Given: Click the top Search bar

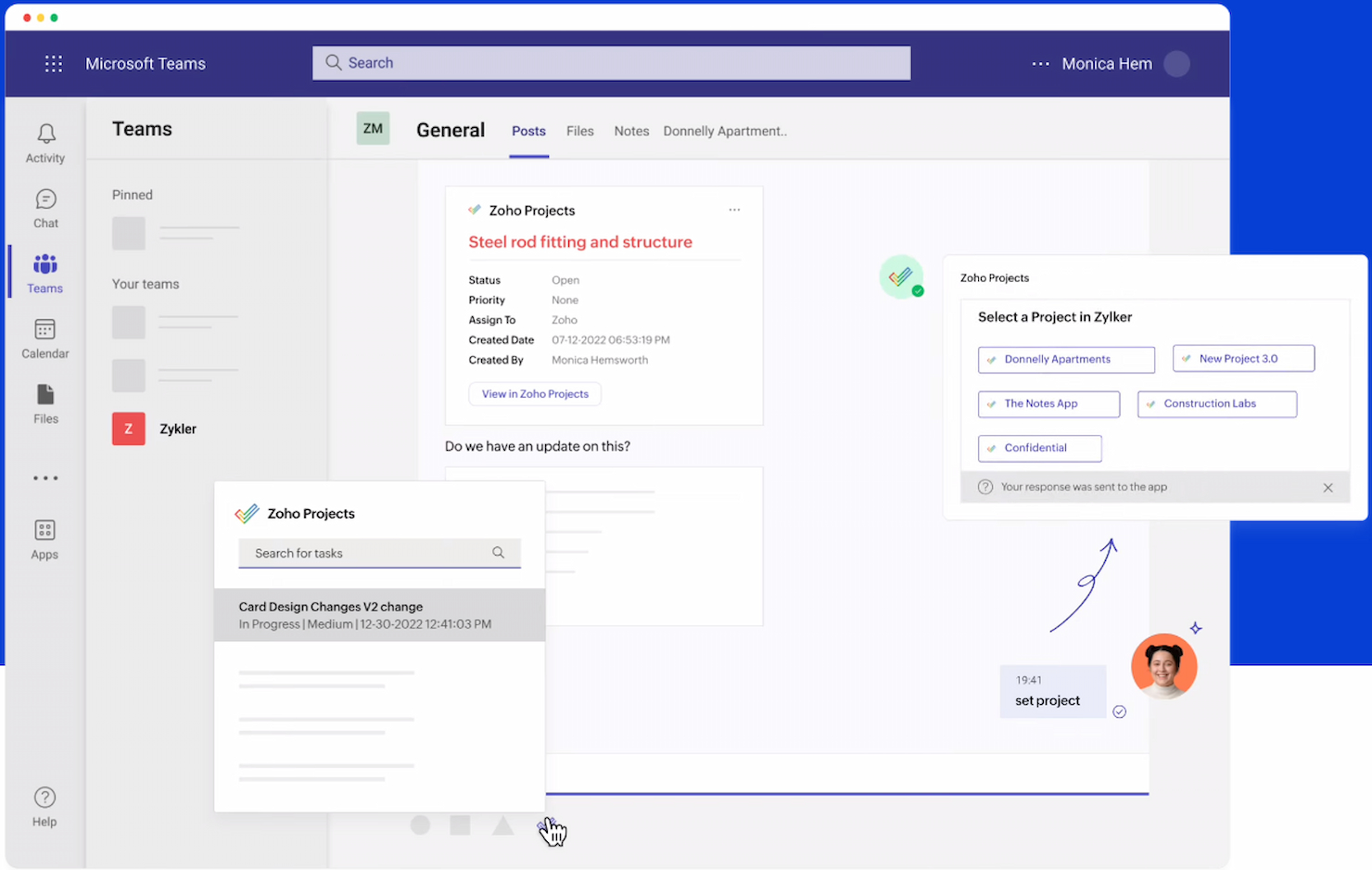Looking at the screenshot, I should [611, 63].
